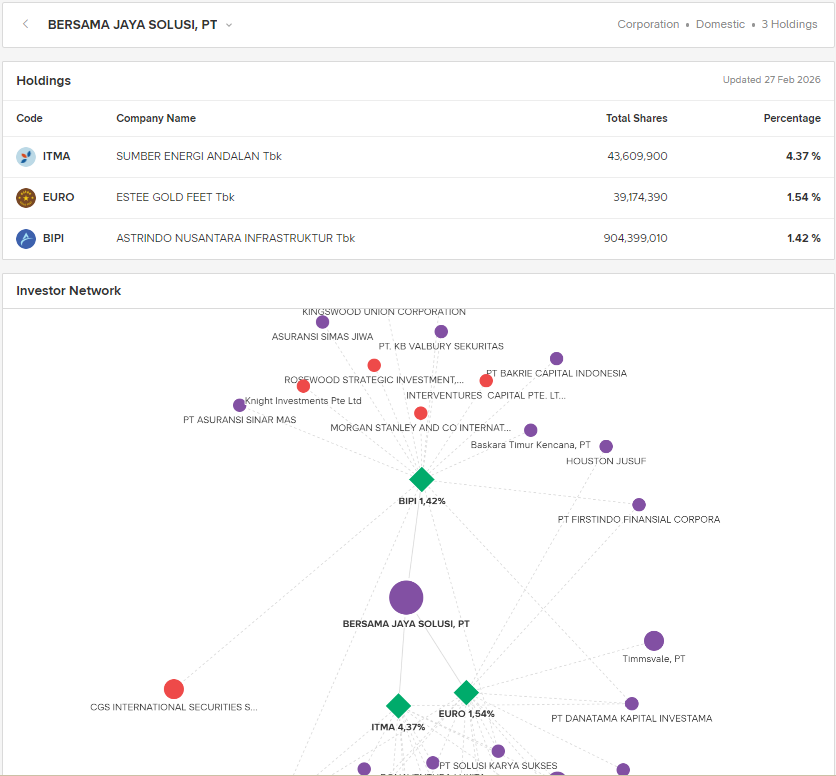Click the Company Name column header

156,118
